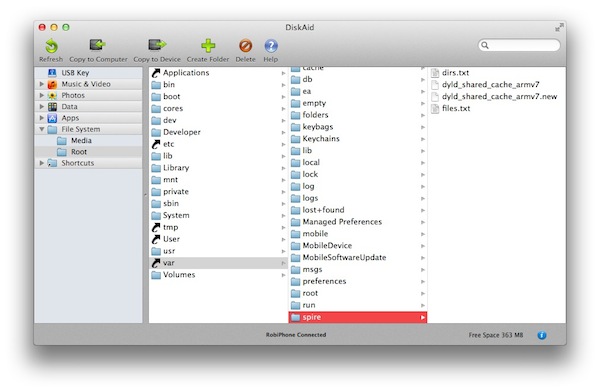Screen dimensions: 600x392
Task: Click the Delete label
Action: pos(245,59)
